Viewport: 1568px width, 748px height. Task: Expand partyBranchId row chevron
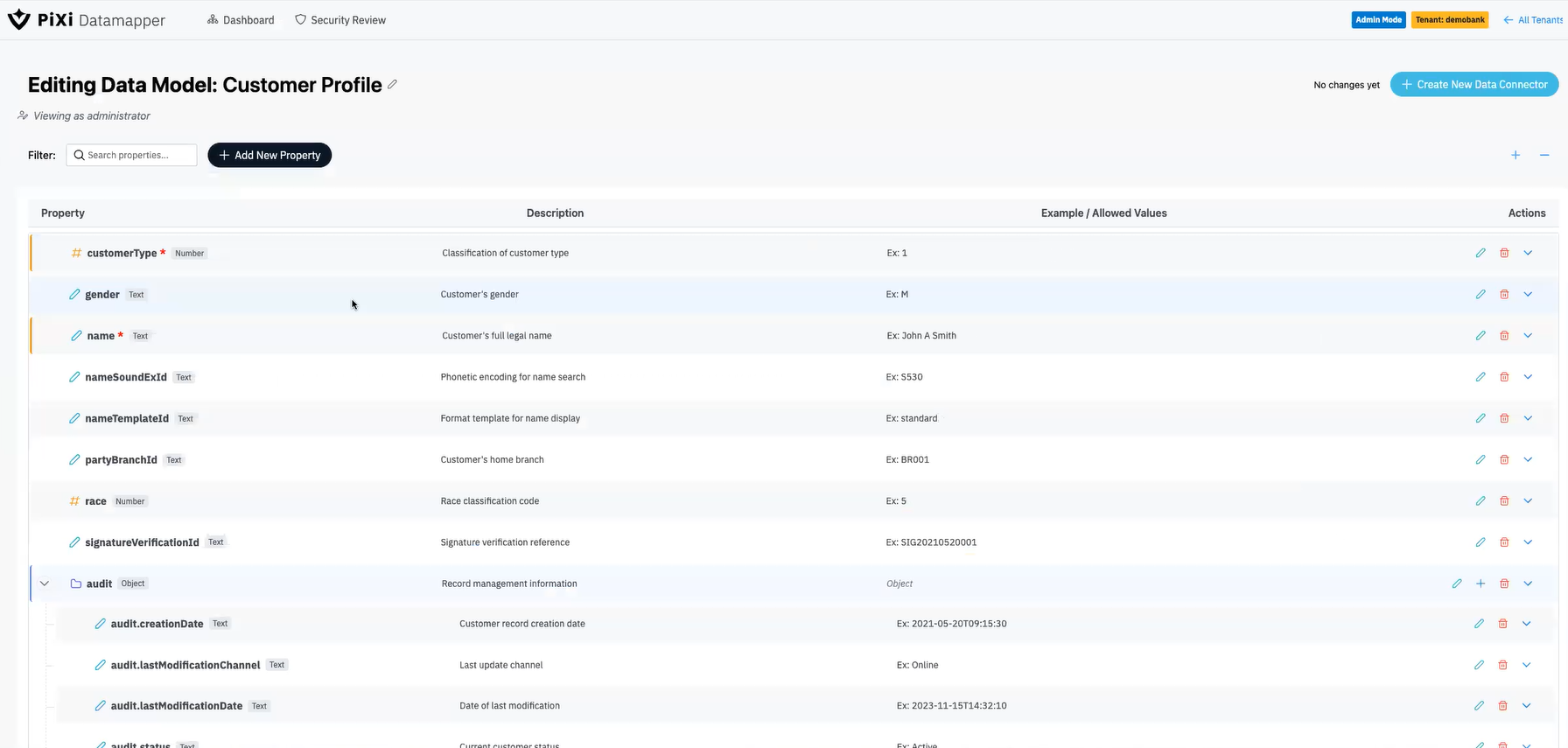(1528, 459)
